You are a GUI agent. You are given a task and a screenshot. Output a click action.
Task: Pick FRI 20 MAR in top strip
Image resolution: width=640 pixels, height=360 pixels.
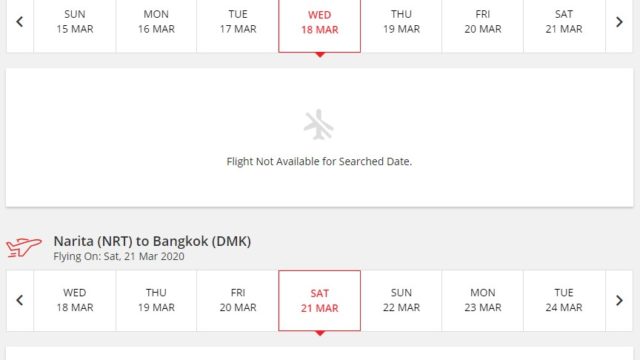[x=483, y=22]
